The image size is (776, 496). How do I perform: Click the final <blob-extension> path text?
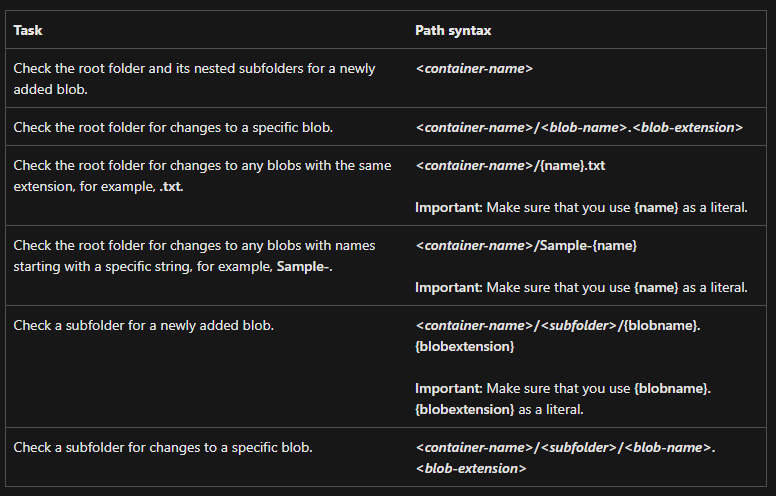click(471, 468)
